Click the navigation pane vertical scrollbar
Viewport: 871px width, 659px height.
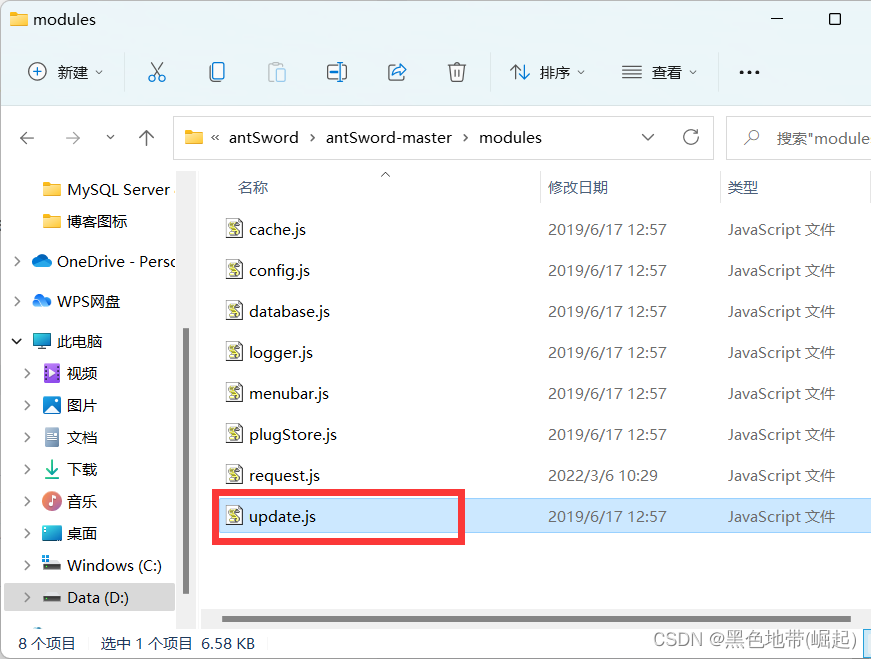point(186,461)
